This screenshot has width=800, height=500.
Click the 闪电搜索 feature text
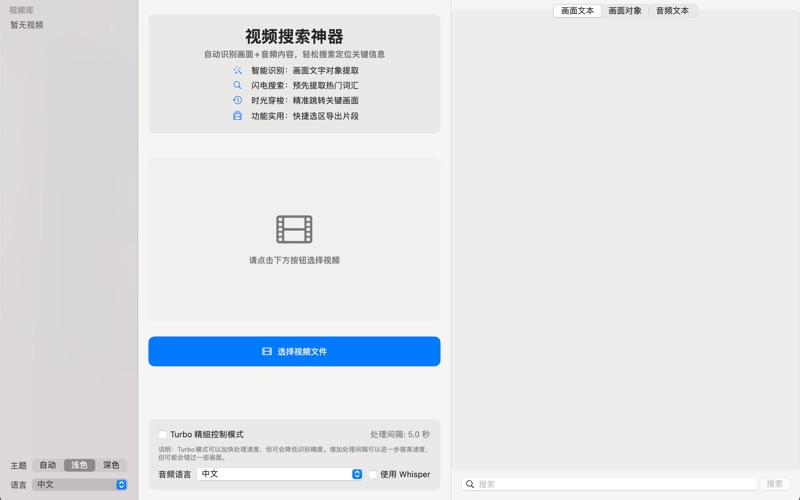tap(305, 85)
